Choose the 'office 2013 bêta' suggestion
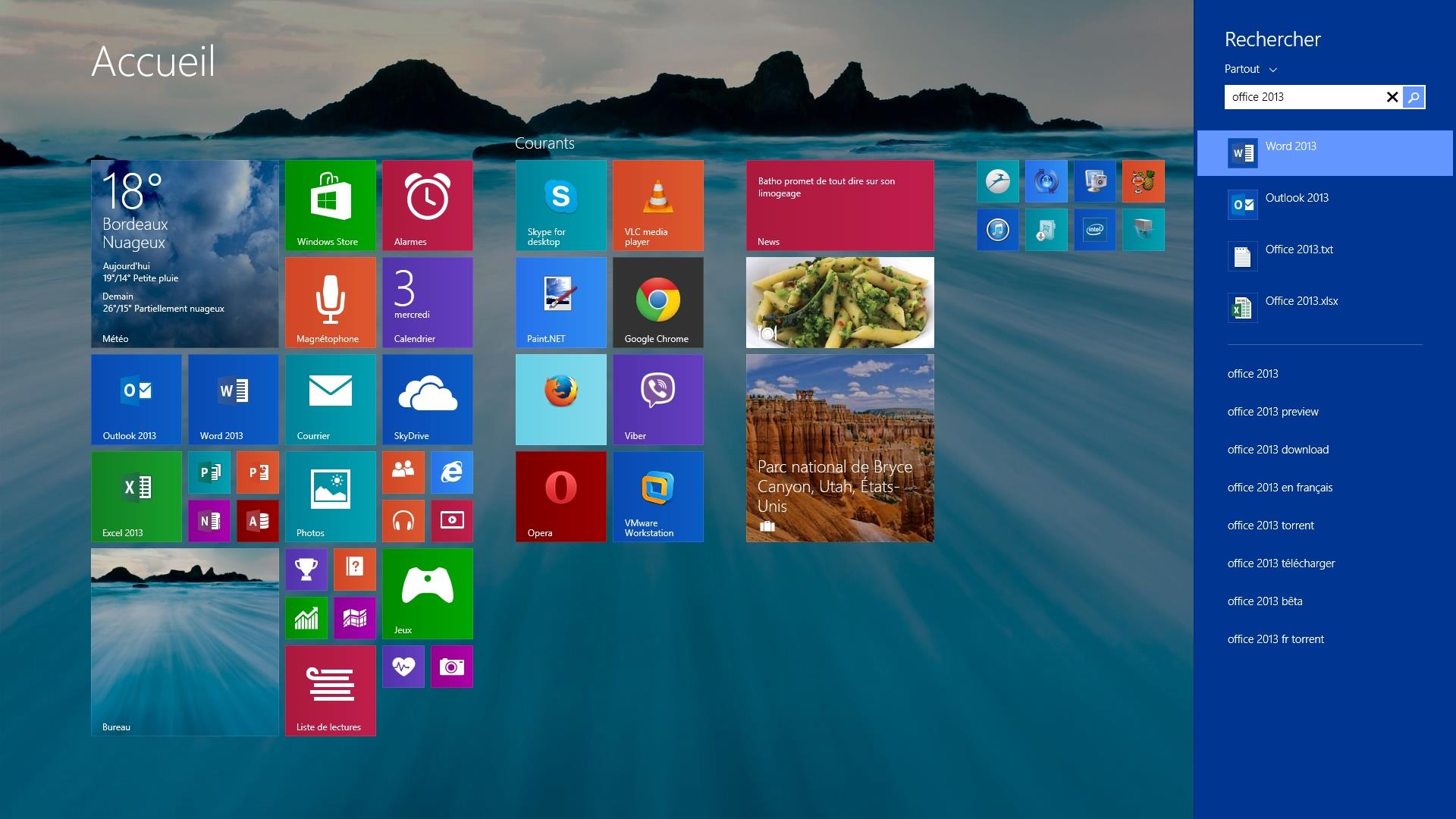The height and width of the screenshot is (819, 1456). (1265, 601)
